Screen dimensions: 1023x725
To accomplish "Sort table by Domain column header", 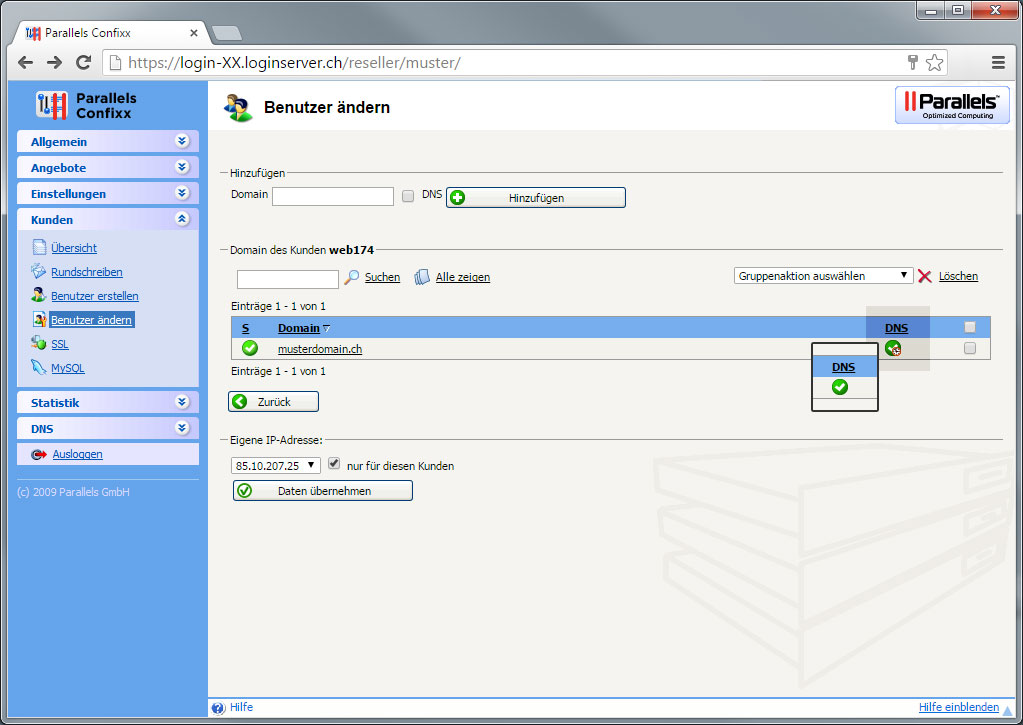I will pyautogui.click(x=299, y=328).
